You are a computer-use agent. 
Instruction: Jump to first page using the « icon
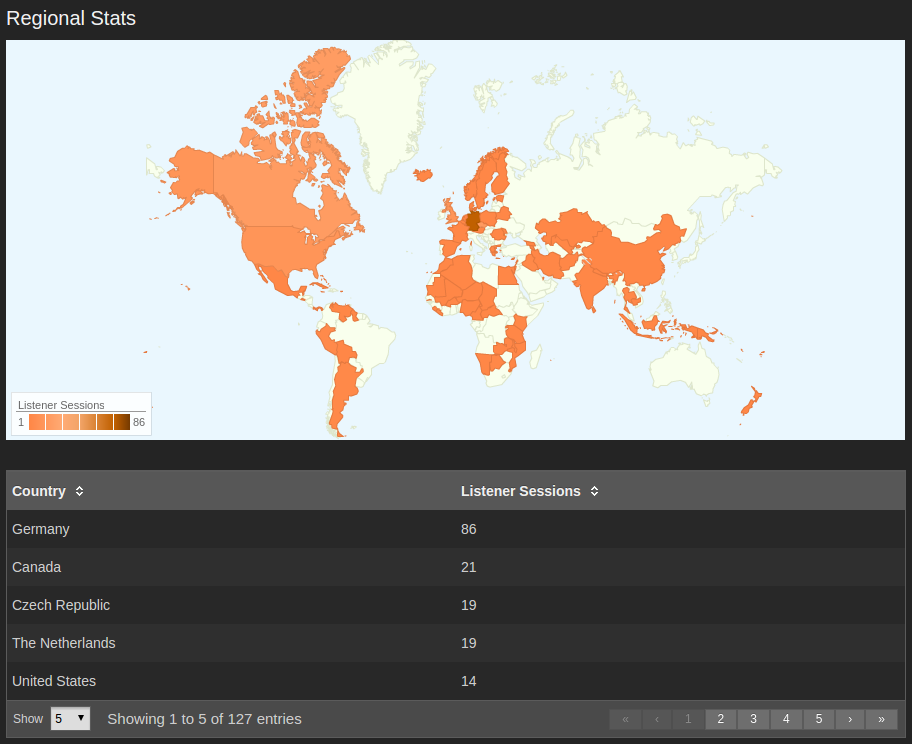(x=625, y=719)
